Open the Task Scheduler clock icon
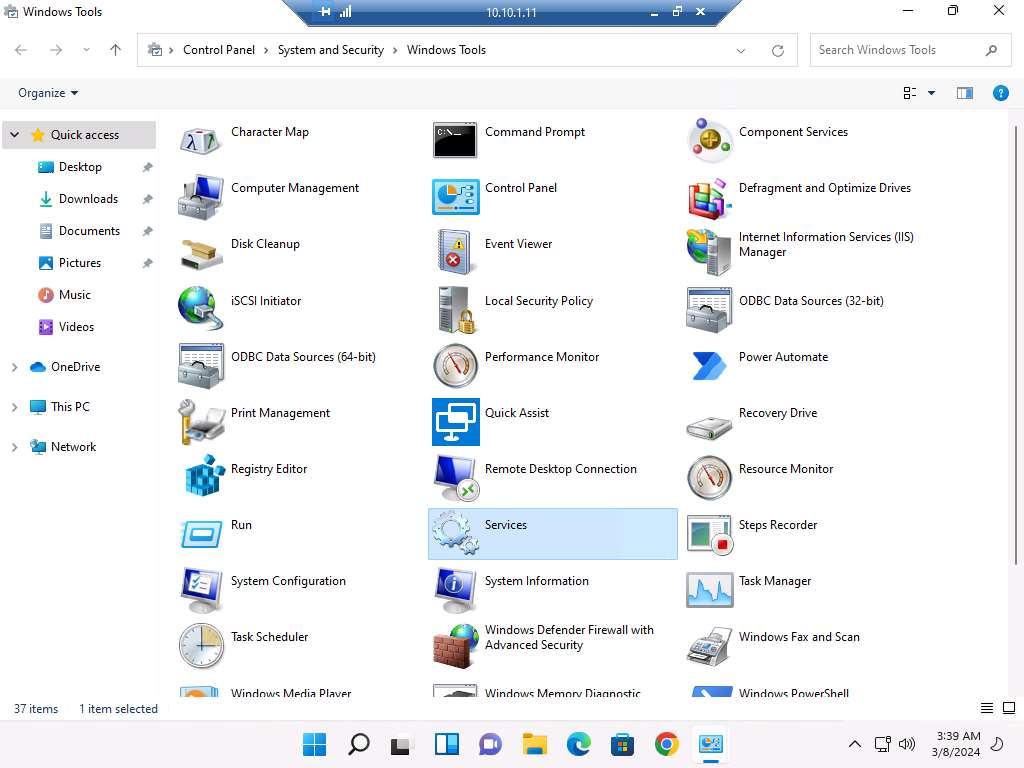This screenshot has height=768, width=1024. point(201,645)
